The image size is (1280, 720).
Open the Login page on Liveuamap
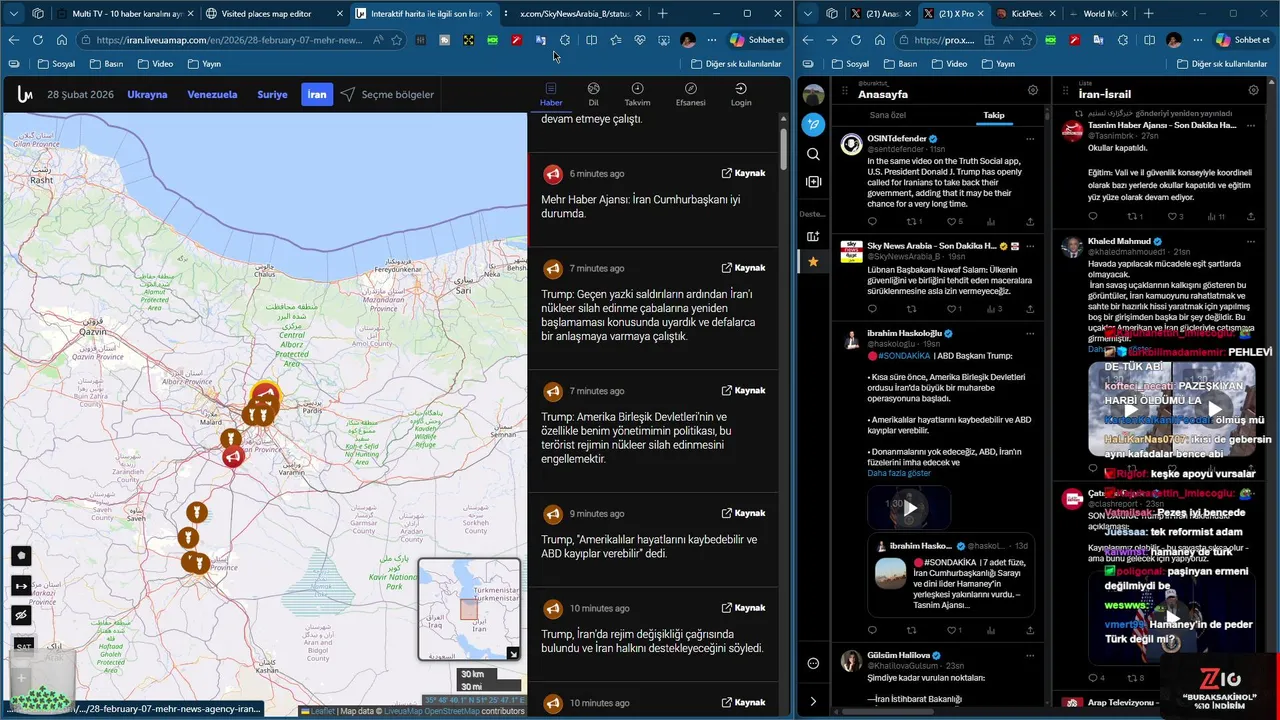click(741, 94)
